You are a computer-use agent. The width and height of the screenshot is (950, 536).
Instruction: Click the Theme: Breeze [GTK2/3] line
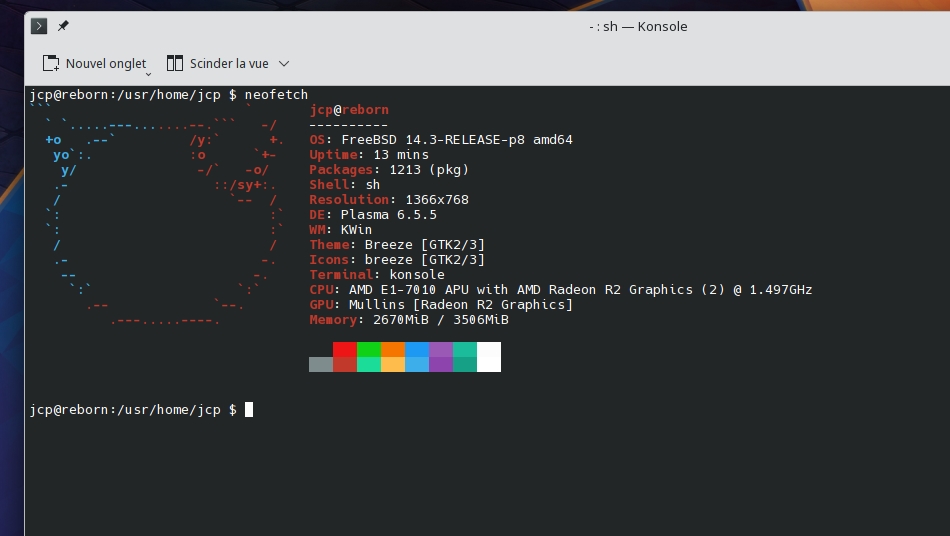coord(397,245)
